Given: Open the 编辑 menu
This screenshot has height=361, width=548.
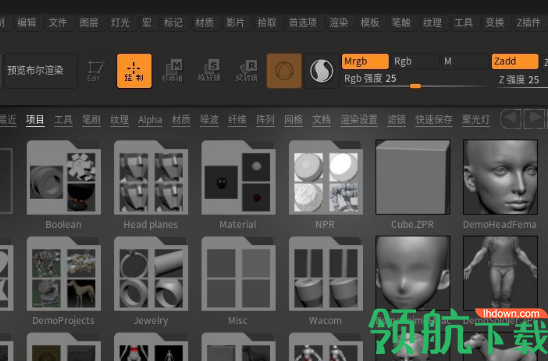Looking at the screenshot, I should (27, 23).
